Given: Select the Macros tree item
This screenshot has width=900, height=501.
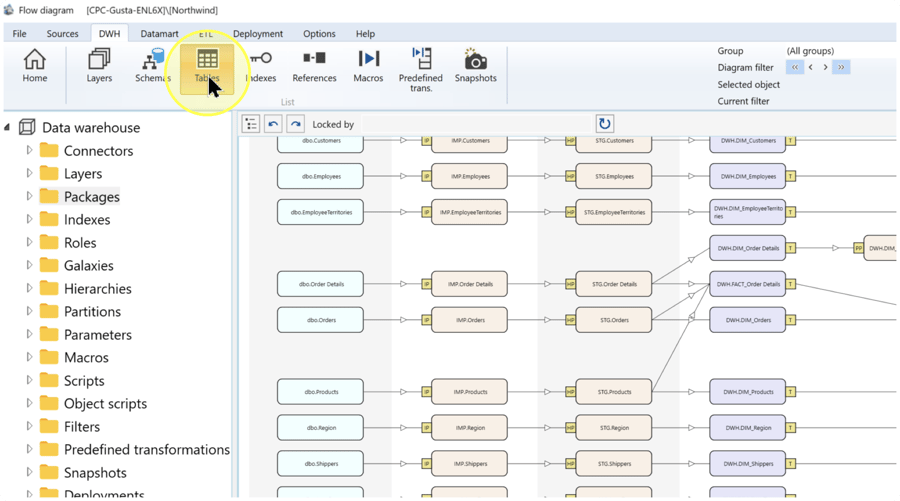Looking at the screenshot, I should click(86, 358).
